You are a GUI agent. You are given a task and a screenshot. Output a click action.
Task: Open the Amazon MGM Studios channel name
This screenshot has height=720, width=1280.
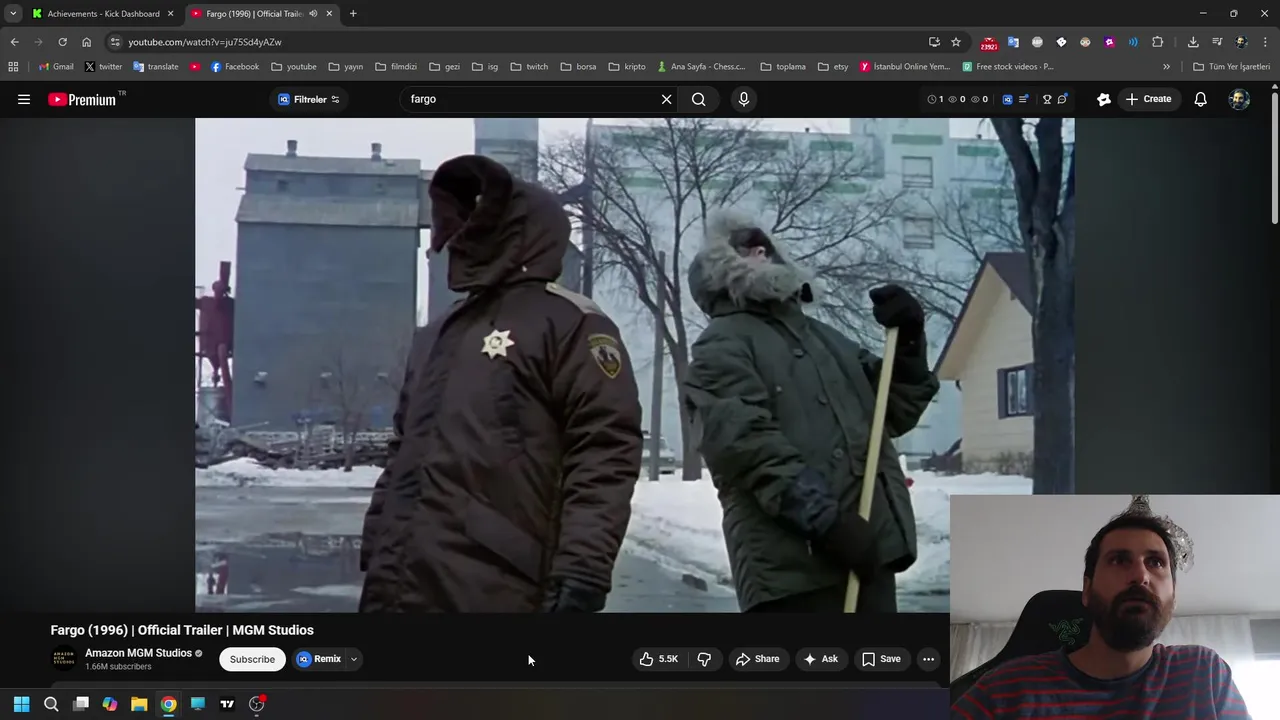pyautogui.click(x=138, y=653)
